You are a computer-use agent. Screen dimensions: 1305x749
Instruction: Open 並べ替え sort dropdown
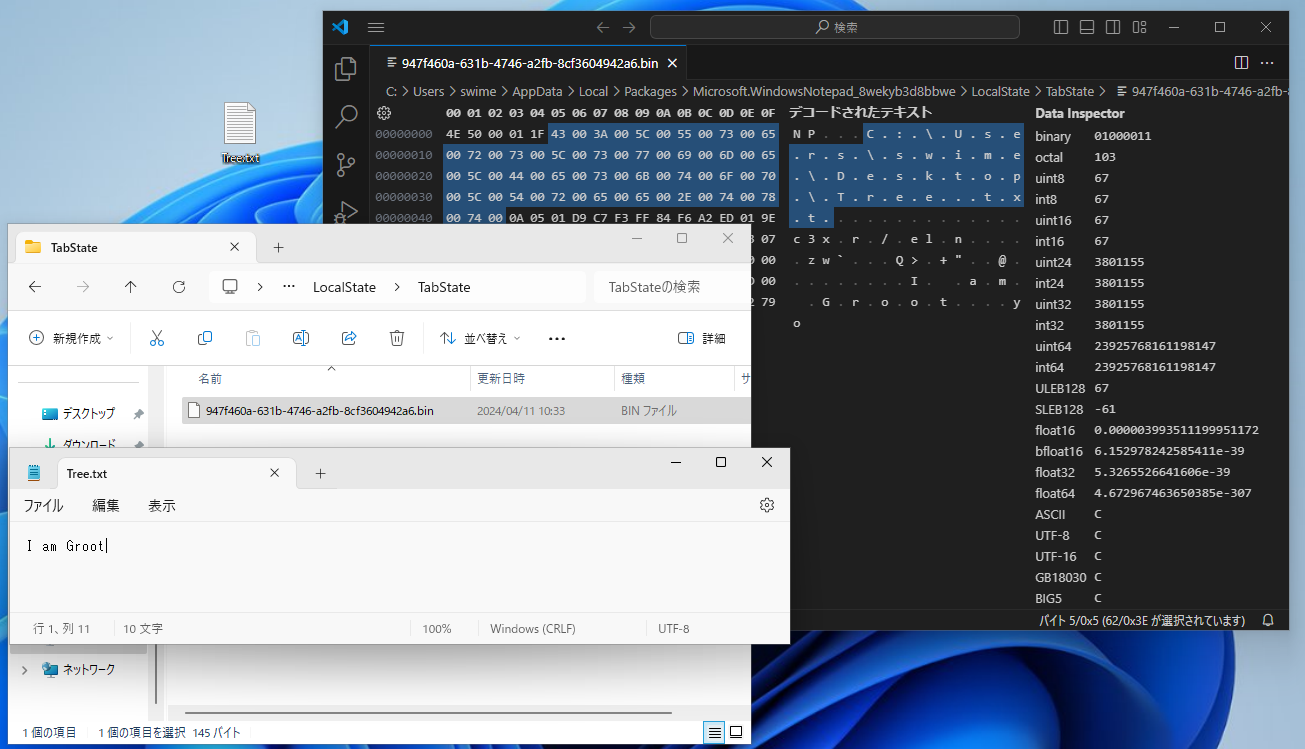(481, 338)
